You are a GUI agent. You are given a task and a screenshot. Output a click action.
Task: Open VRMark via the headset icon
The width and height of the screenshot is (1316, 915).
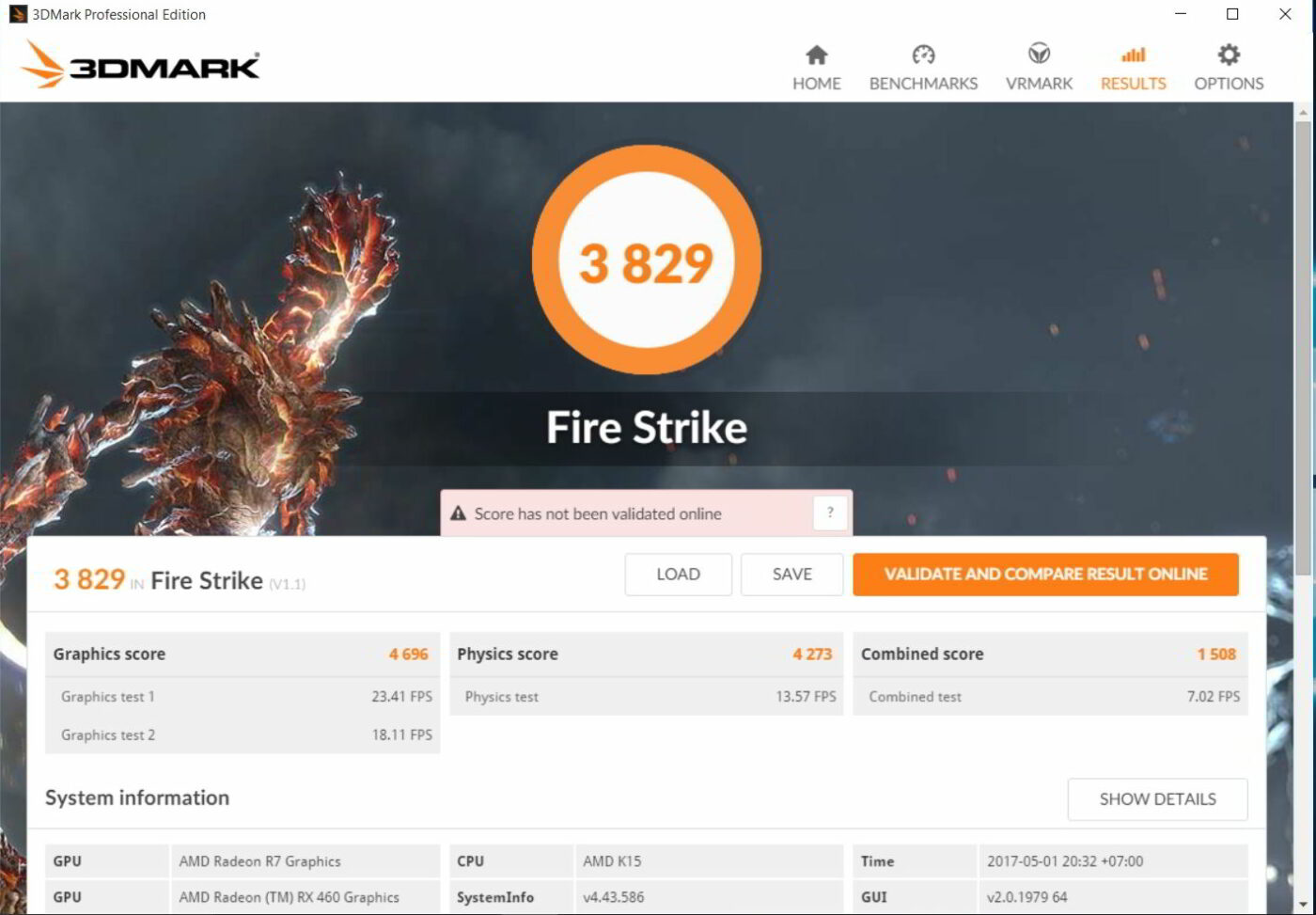coord(1038,55)
